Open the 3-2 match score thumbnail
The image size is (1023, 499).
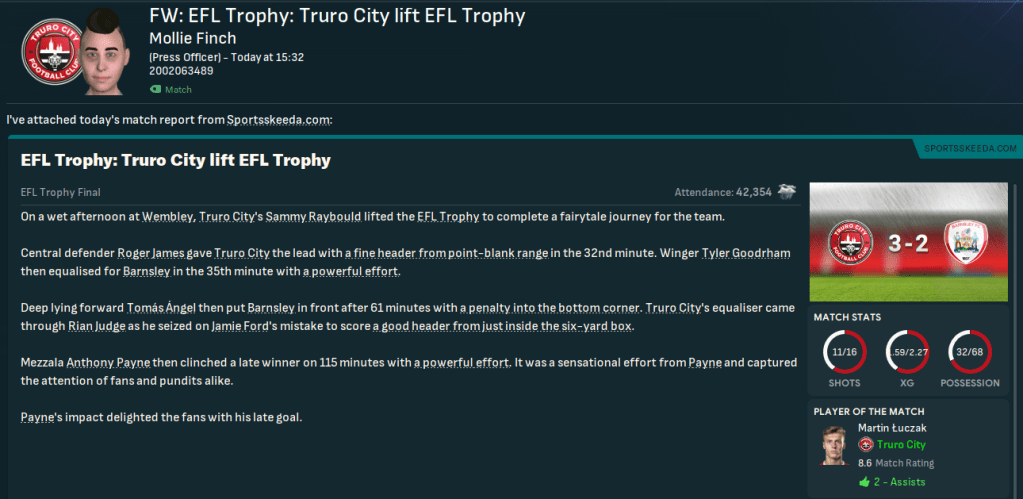click(x=907, y=243)
